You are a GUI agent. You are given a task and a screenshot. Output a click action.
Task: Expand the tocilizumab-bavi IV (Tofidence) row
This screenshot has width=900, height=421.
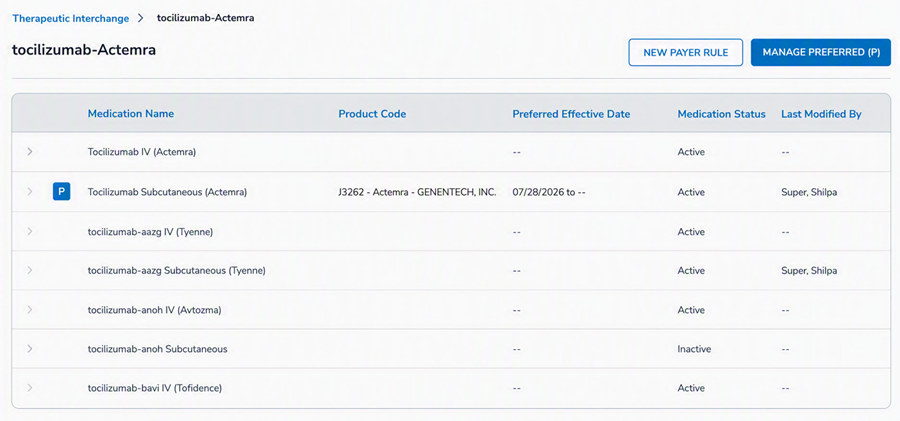click(x=30, y=388)
